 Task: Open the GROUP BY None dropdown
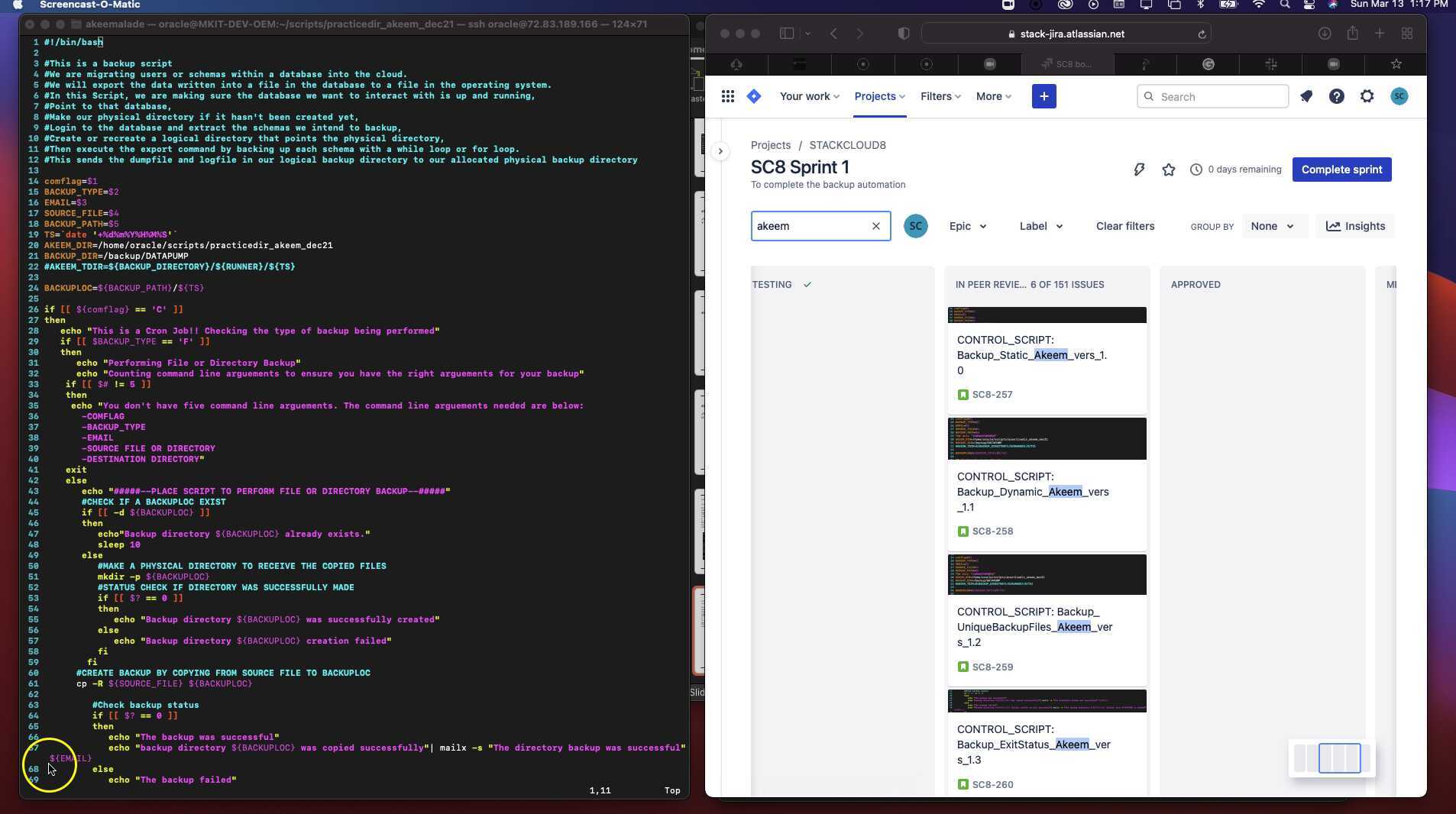(1272, 226)
